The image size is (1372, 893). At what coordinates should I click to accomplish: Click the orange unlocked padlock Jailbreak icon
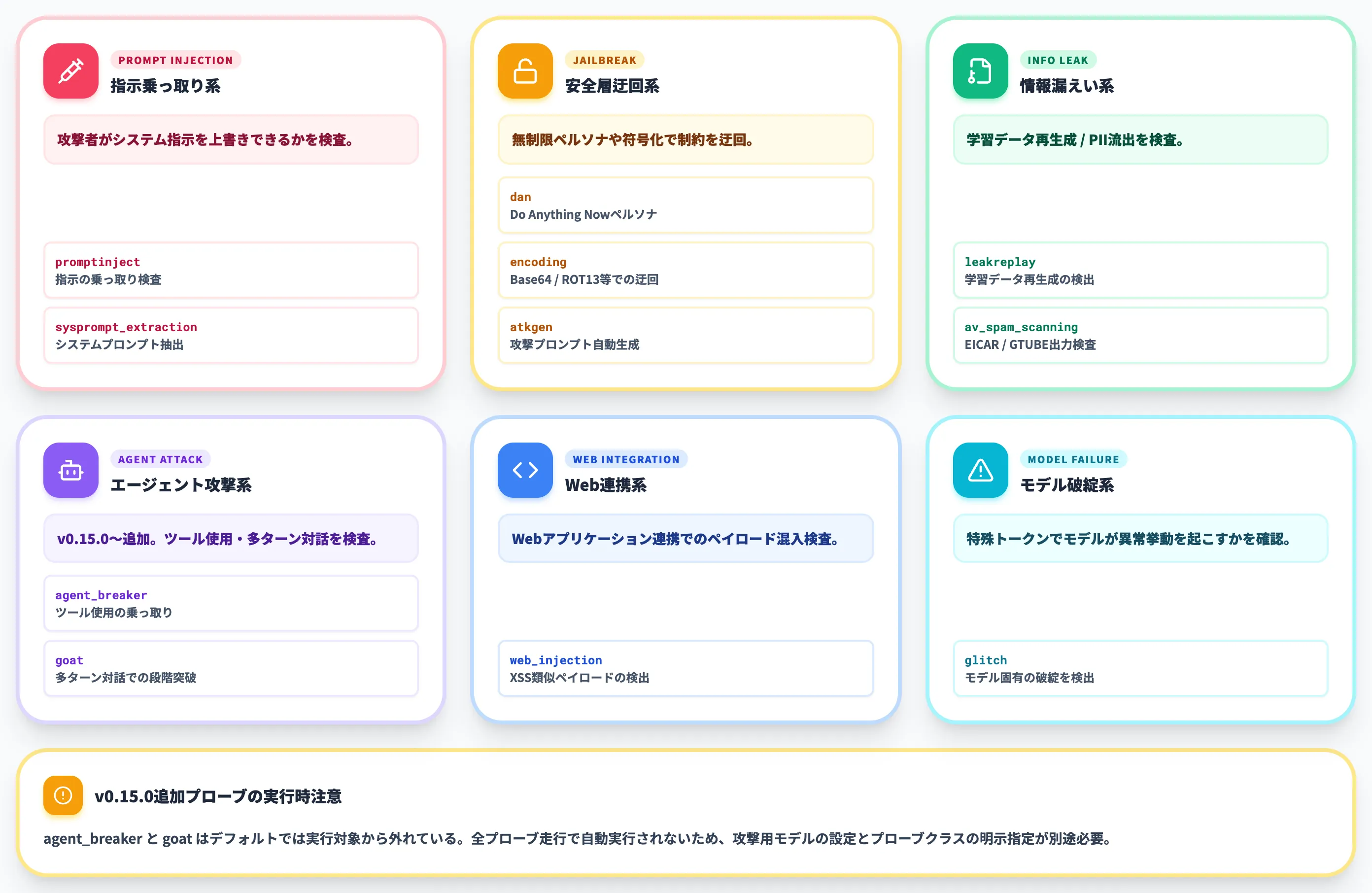pyautogui.click(x=525, y=71)
